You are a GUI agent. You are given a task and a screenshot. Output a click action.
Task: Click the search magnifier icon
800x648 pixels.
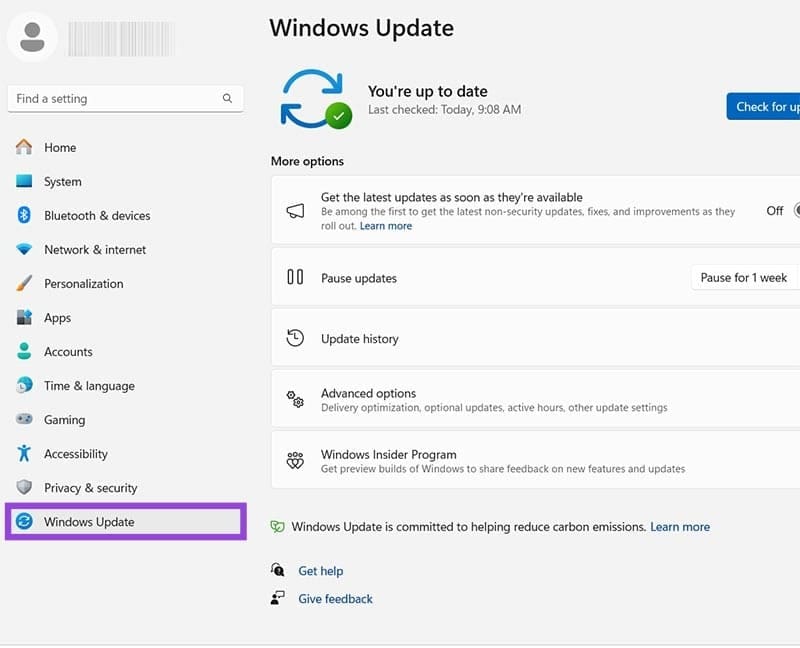[x=227, y=98]
